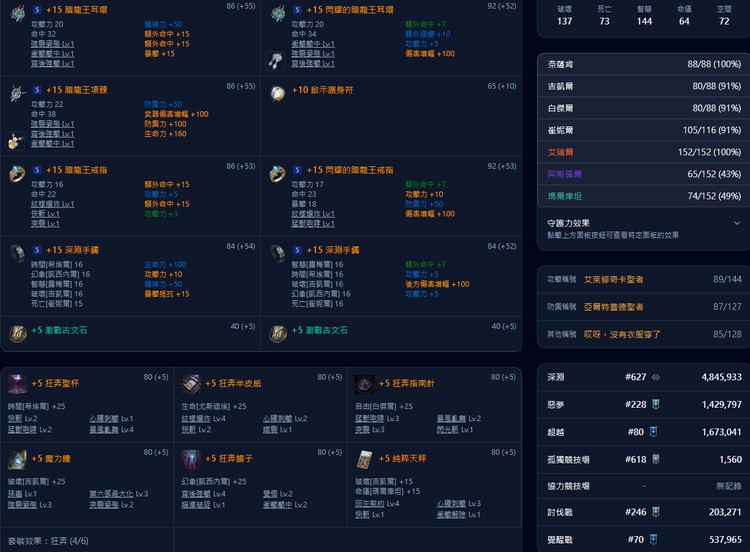750x552 pixels.
Task: Click the +15 暗龍王戒指 ring icon
Action: pos(18,174)
